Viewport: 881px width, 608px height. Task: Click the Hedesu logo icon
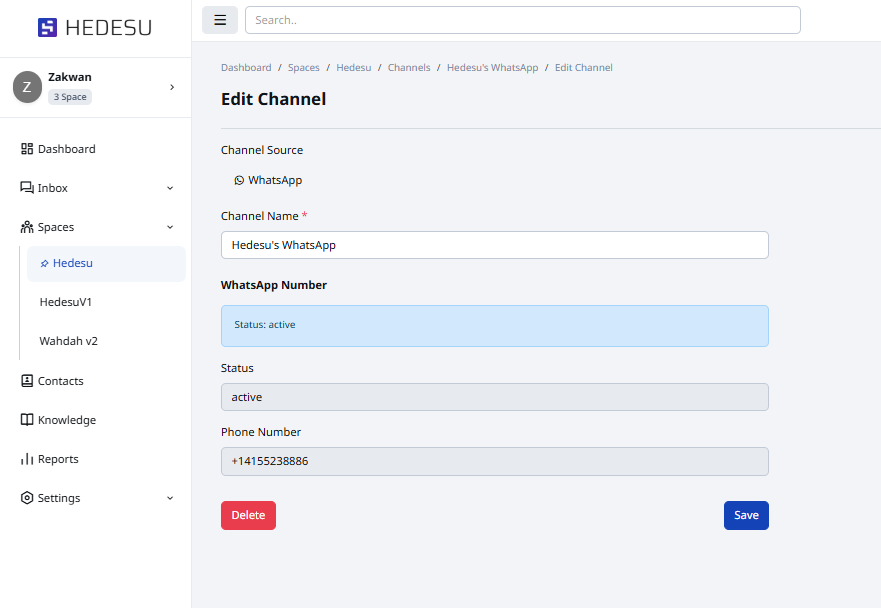click(x=47, y=28)
